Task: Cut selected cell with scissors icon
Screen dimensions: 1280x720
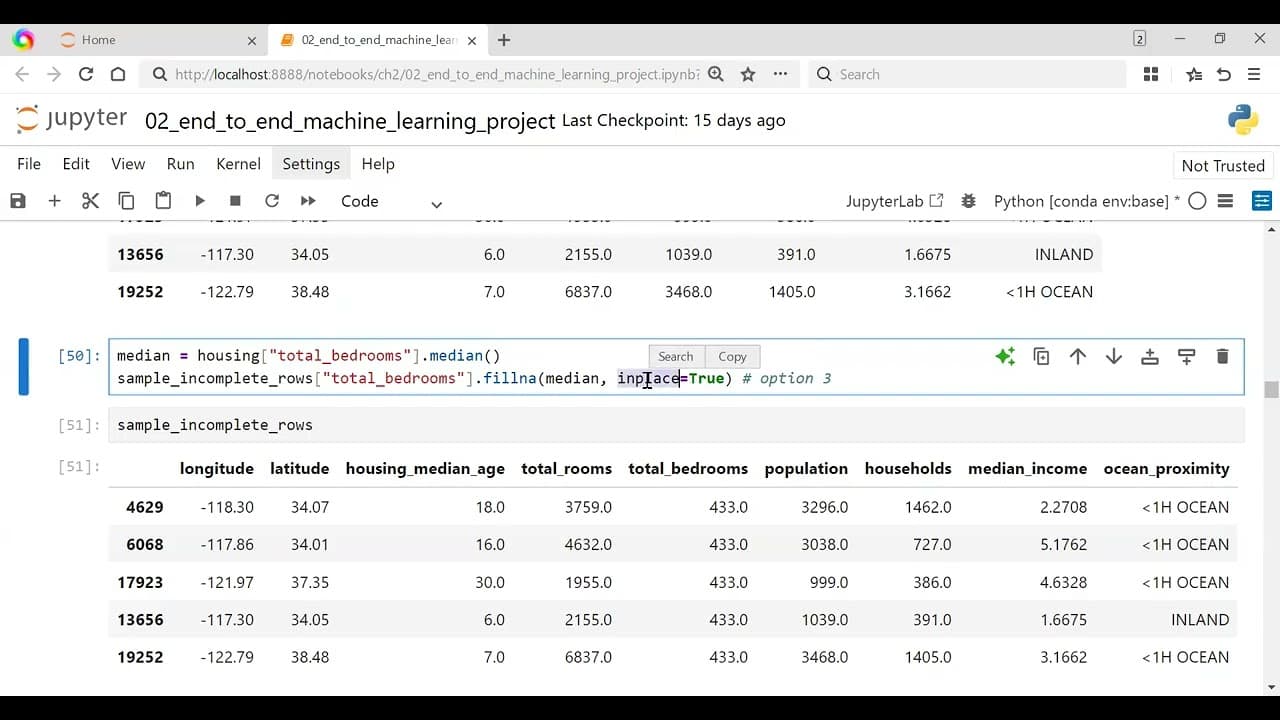Action: [x=90, y=201]
